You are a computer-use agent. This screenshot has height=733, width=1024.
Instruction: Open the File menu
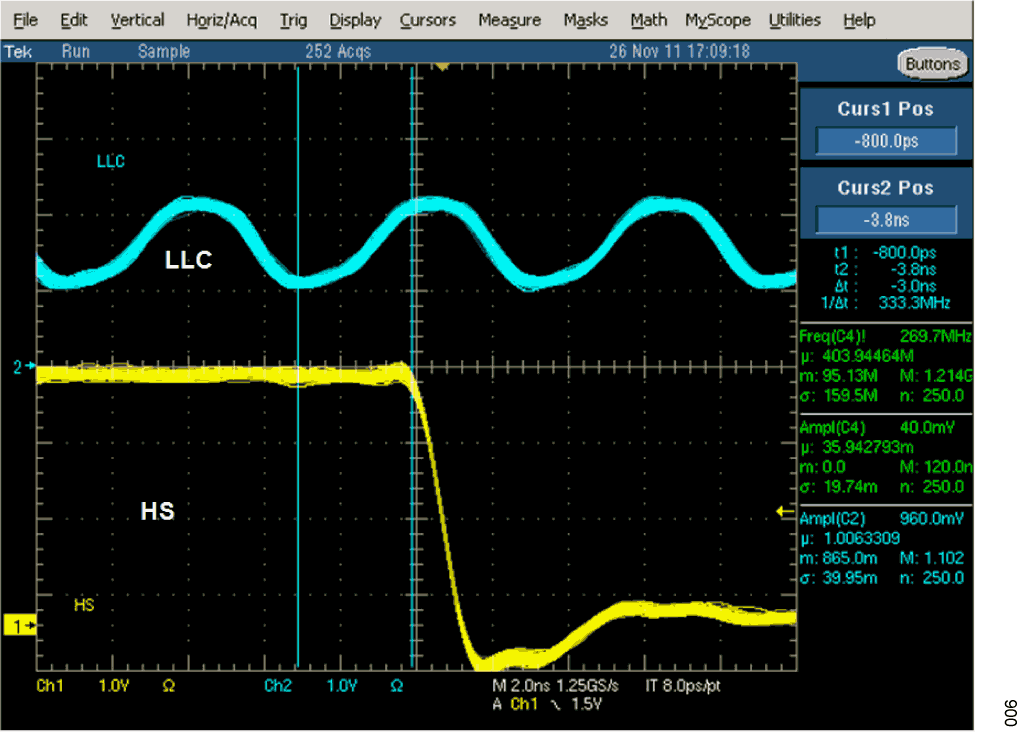(24, 19)
